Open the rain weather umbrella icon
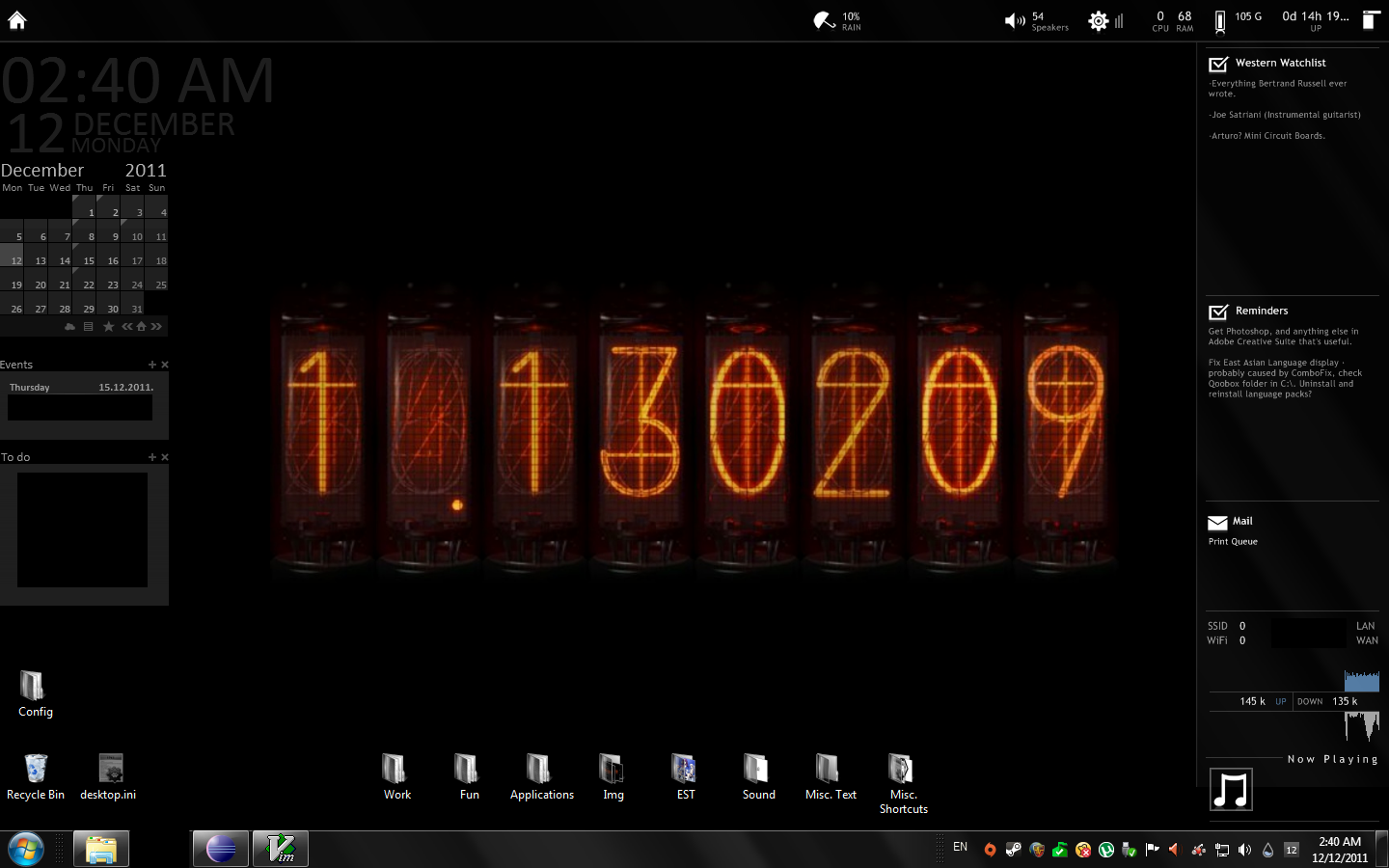The image size is (1389, 868). tap(824, 20)
